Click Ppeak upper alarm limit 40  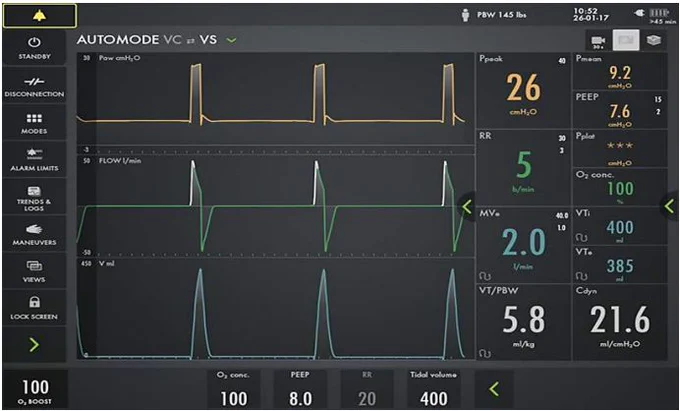(562, 61)
